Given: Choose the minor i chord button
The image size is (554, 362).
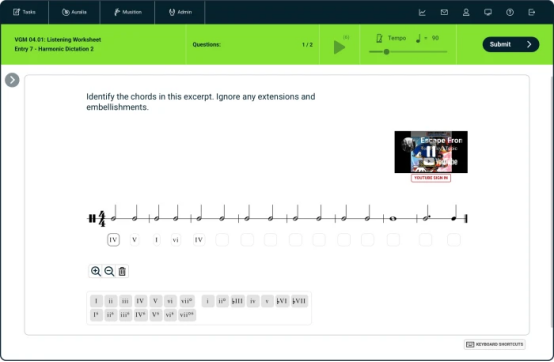Looking at the screenshot, I should click(x=208, y=301).
